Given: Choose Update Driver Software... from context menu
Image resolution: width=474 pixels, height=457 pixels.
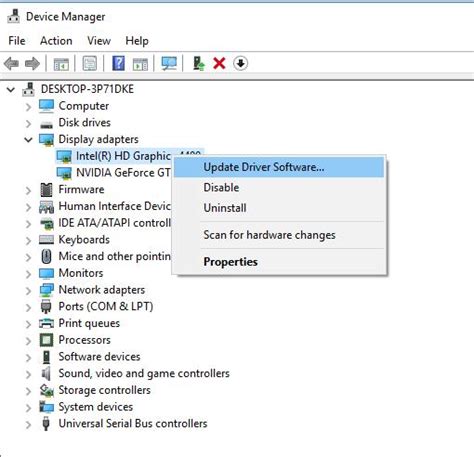Looking at the screenshot, I should click(279, 167).
